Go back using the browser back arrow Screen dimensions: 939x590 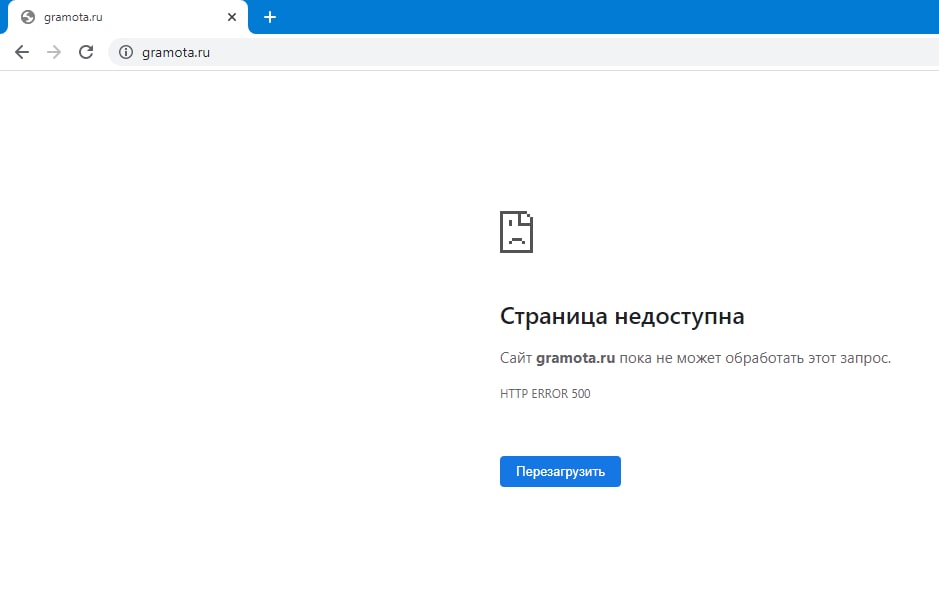coord(22,52)
